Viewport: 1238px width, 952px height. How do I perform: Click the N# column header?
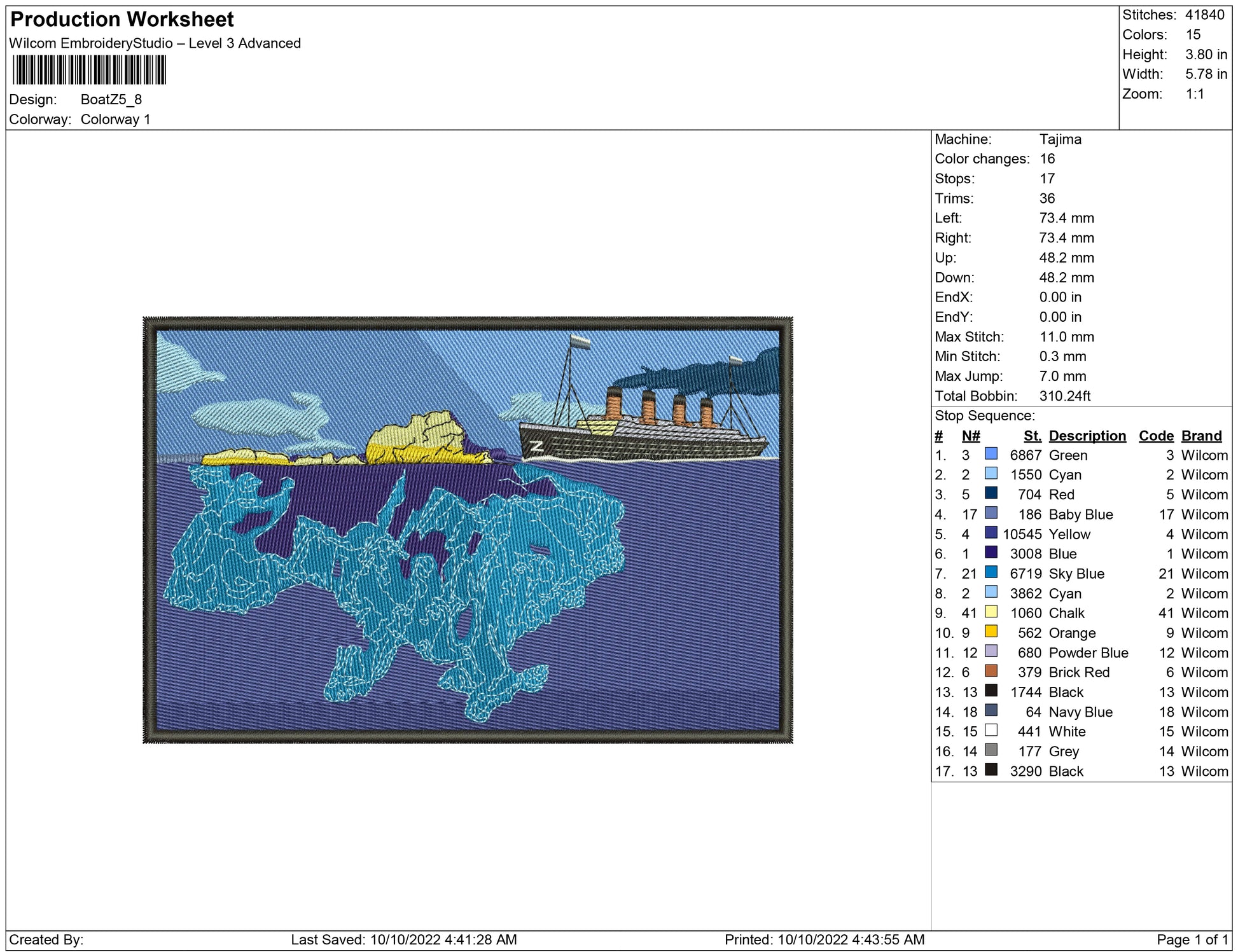970,436
